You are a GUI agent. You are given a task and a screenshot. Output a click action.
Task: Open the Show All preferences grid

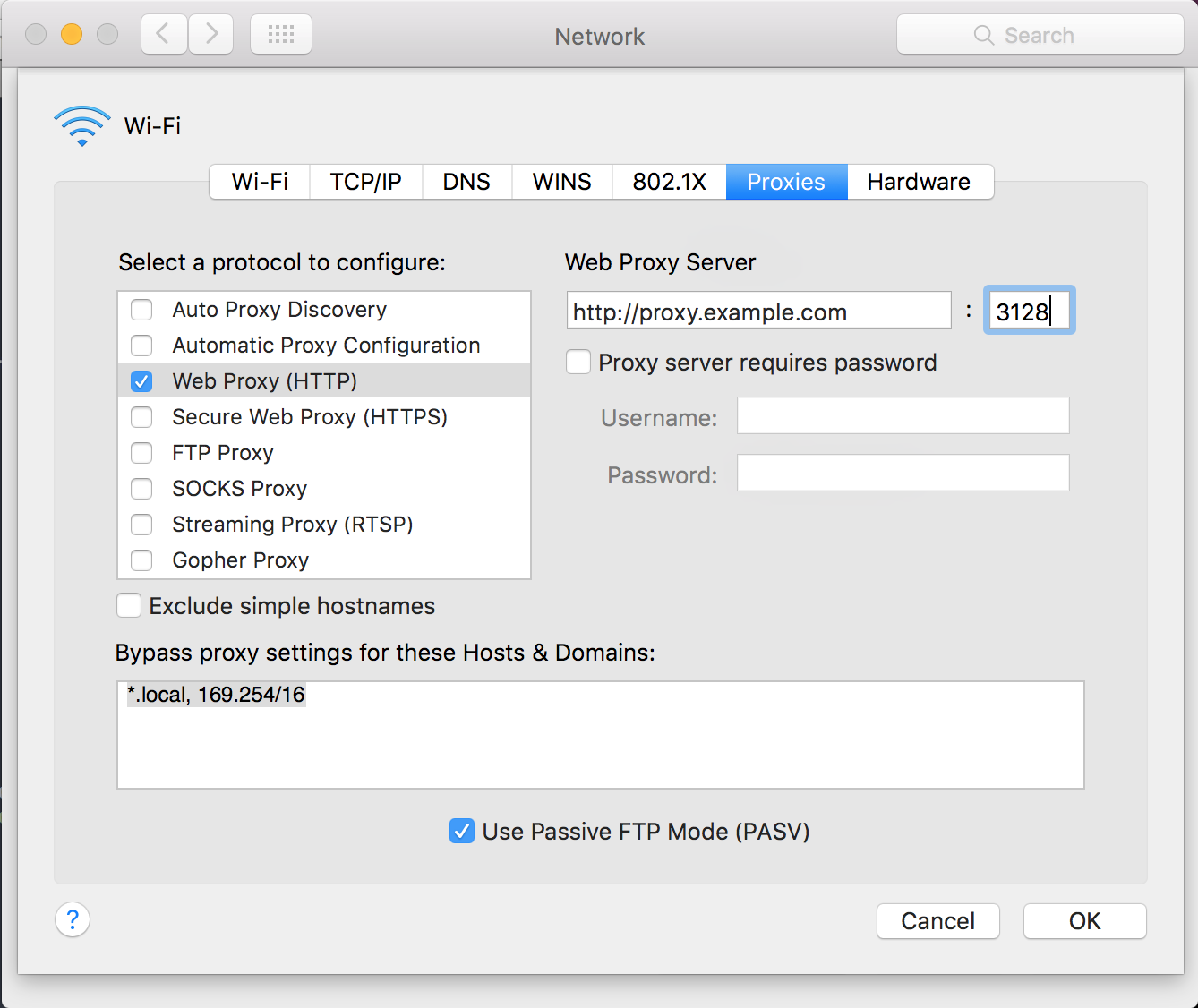click(x=280, y=33)
